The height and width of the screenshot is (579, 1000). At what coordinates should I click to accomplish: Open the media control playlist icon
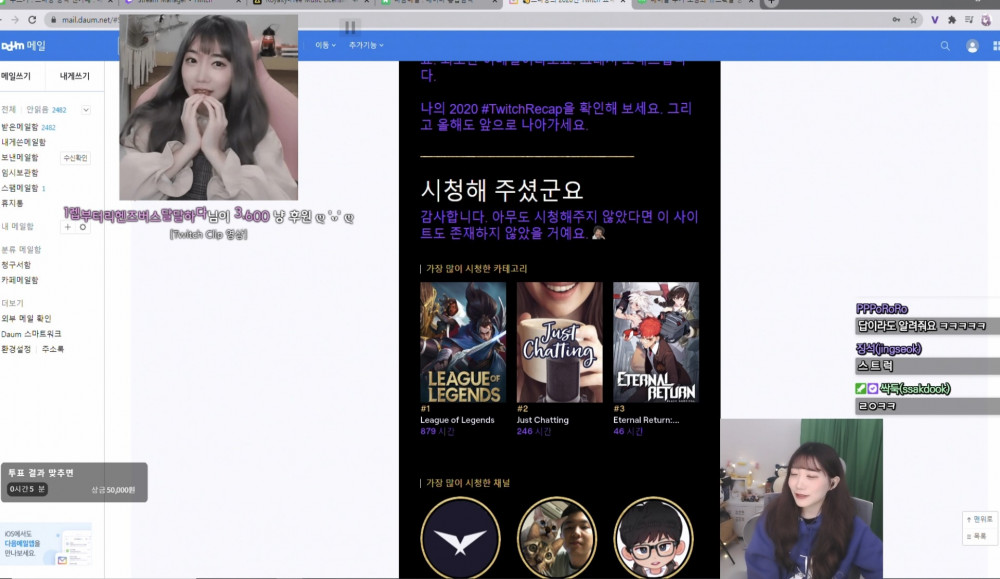pos(969,20)
